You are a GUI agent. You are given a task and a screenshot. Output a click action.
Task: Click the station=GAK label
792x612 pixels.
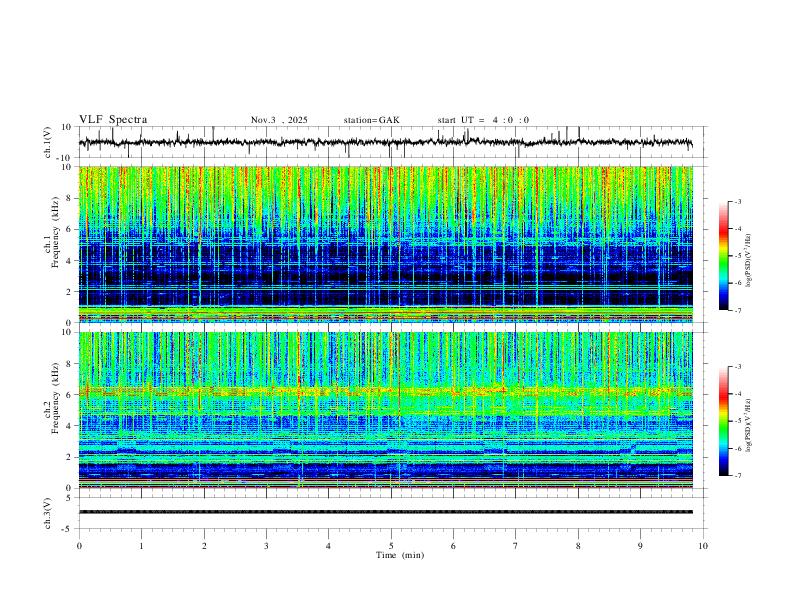371,120
